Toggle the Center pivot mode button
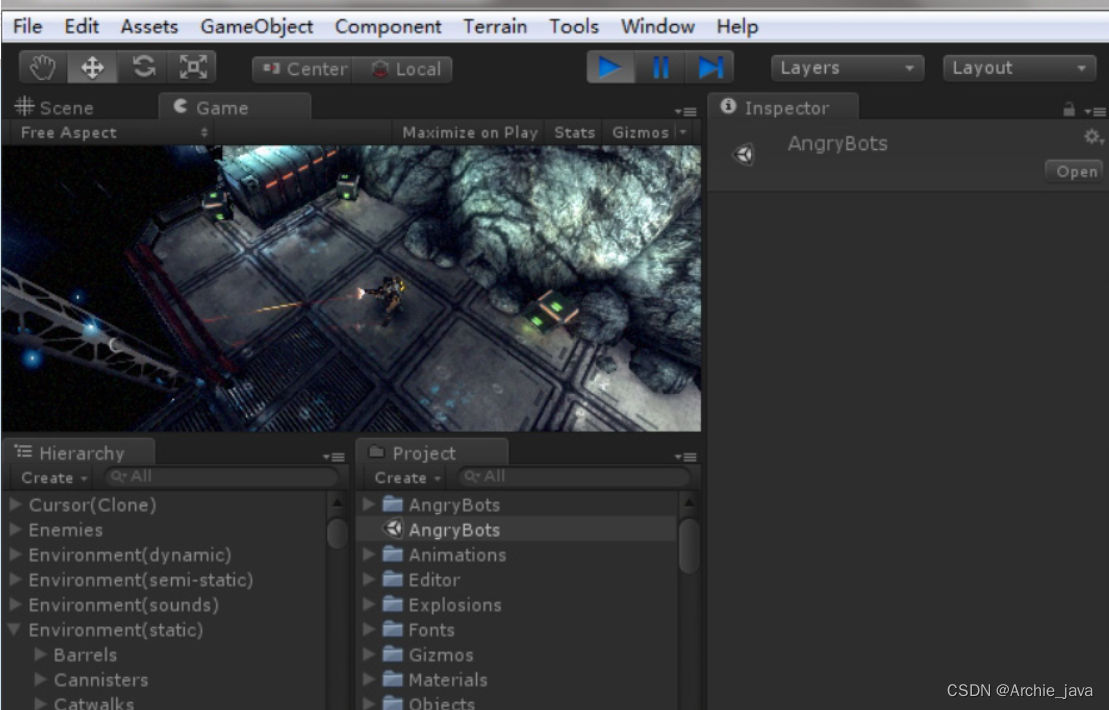This screenshot has width=1109, height=710. click(303, 69)
